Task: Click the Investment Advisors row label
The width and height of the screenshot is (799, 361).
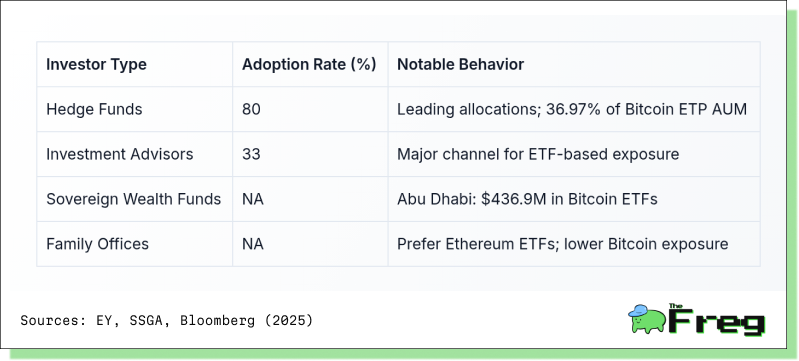Action: pyautogui.click(x=120, y=154)
